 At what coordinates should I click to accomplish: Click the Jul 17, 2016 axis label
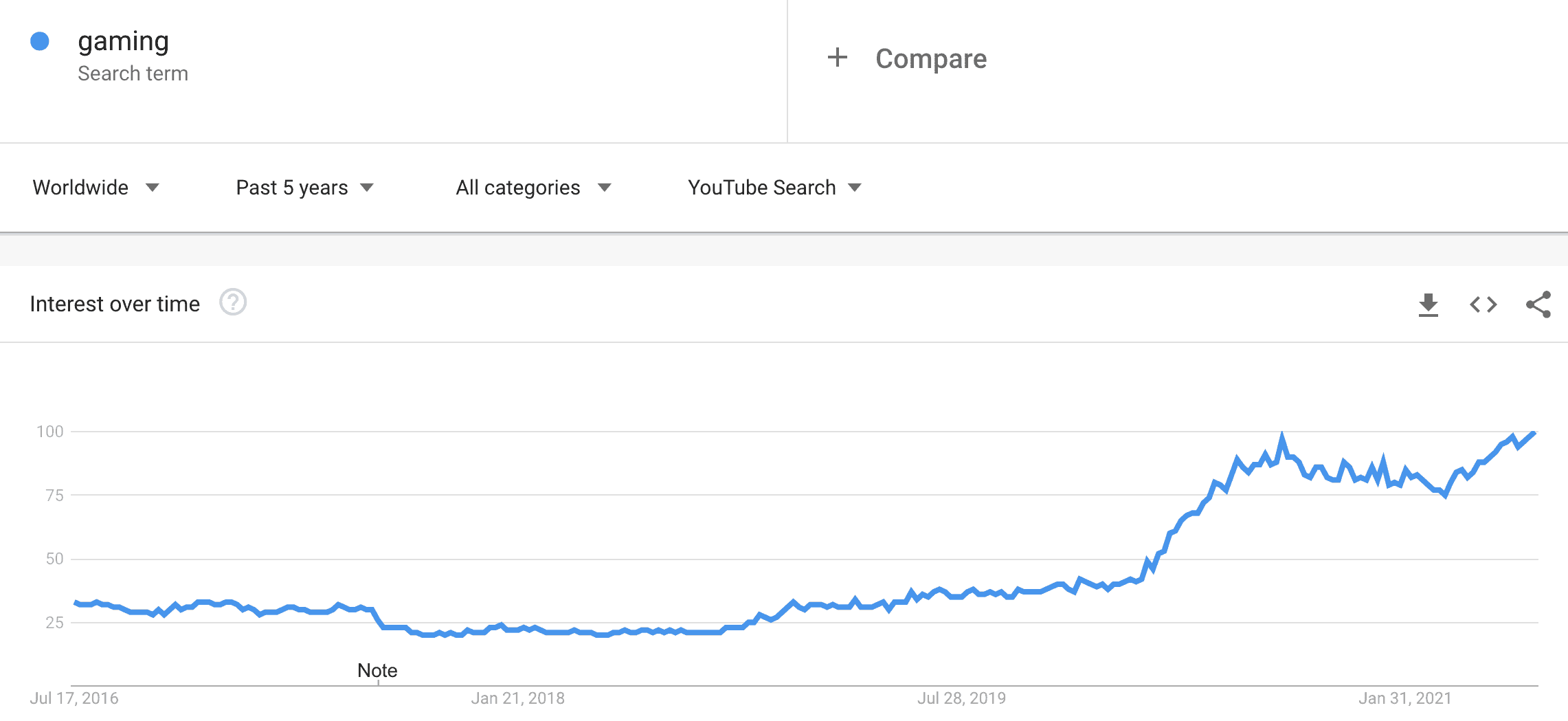[74, 698]
